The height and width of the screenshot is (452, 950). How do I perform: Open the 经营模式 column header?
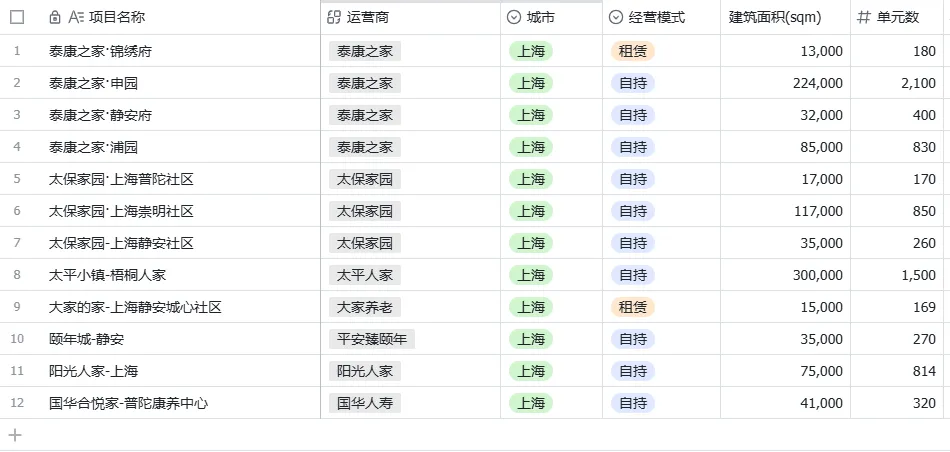pyautogui.click(x=661, y=17)
